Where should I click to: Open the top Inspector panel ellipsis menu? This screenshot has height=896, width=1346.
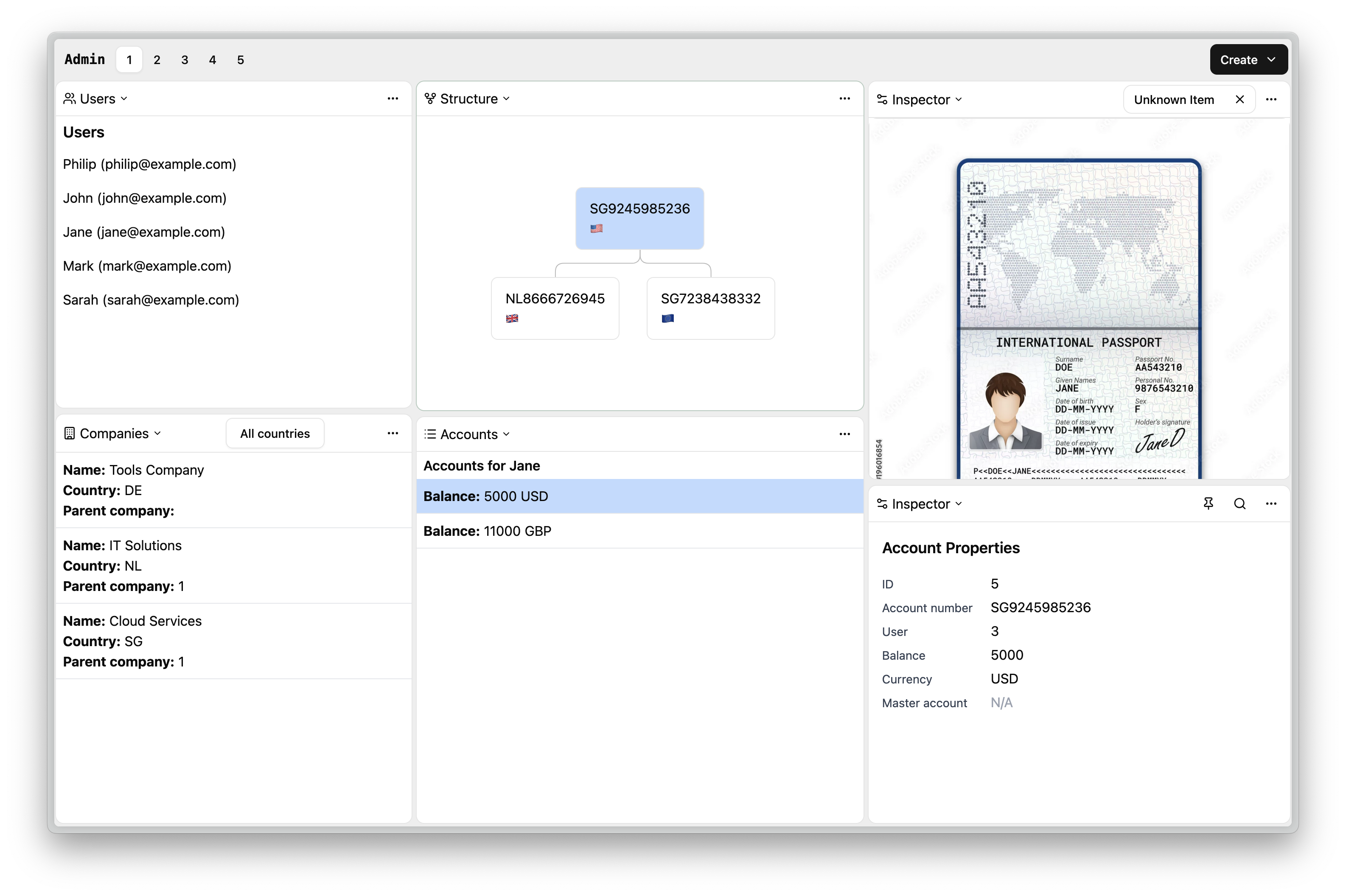coord(1270,99)
